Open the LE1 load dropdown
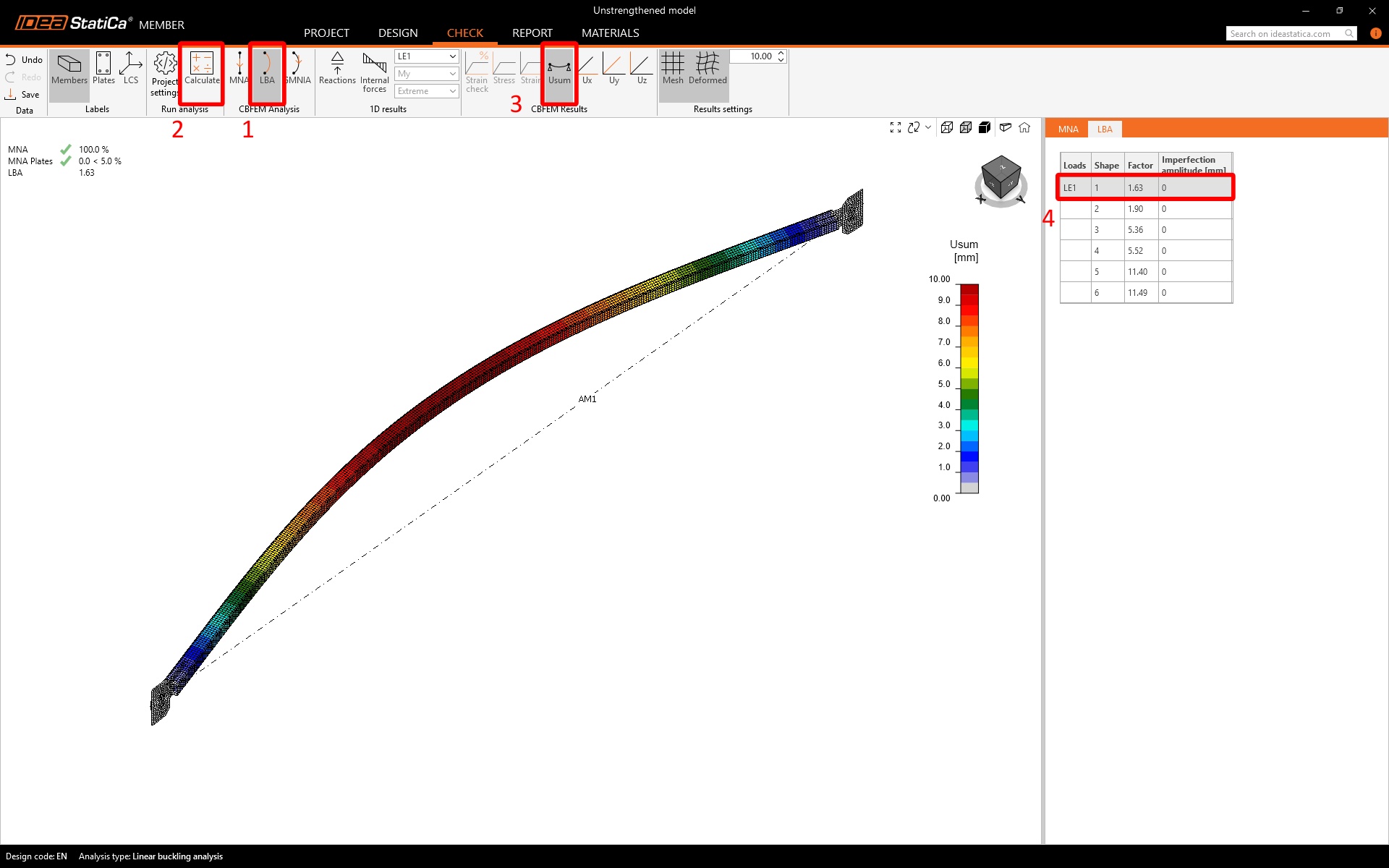Image resolution: width=1389 pixels, height=868 pixels. pos(426,56)
